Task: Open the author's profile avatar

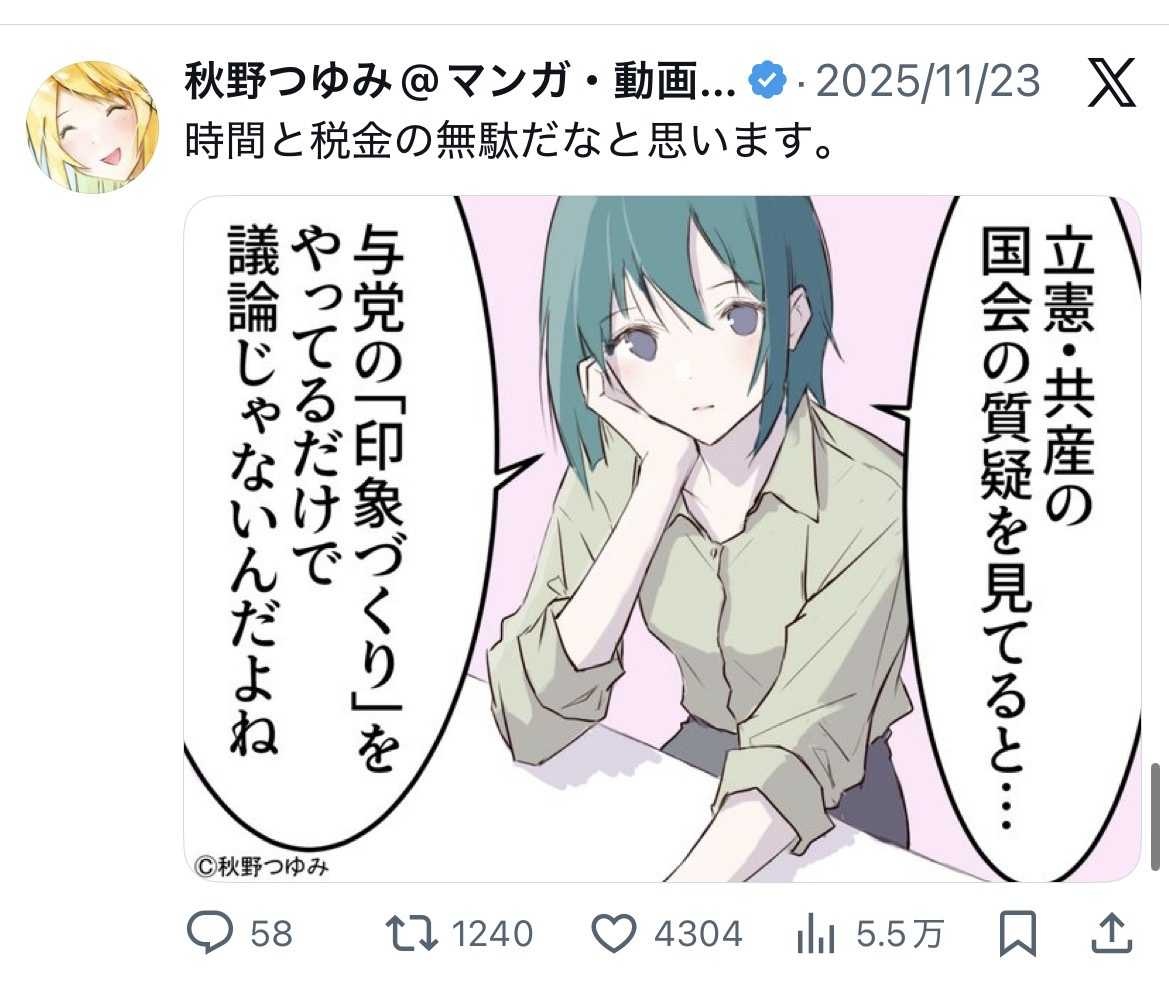Action: point(92,127)
